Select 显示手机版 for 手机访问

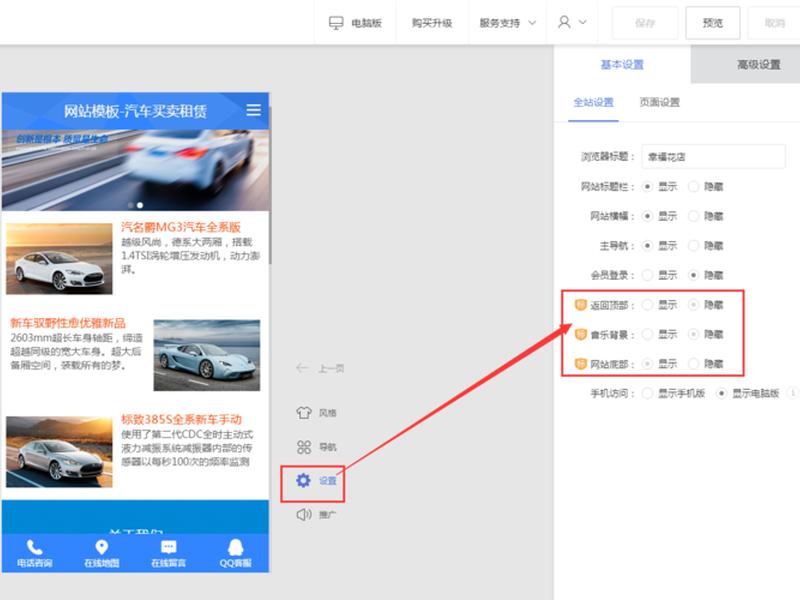point(647,393)
